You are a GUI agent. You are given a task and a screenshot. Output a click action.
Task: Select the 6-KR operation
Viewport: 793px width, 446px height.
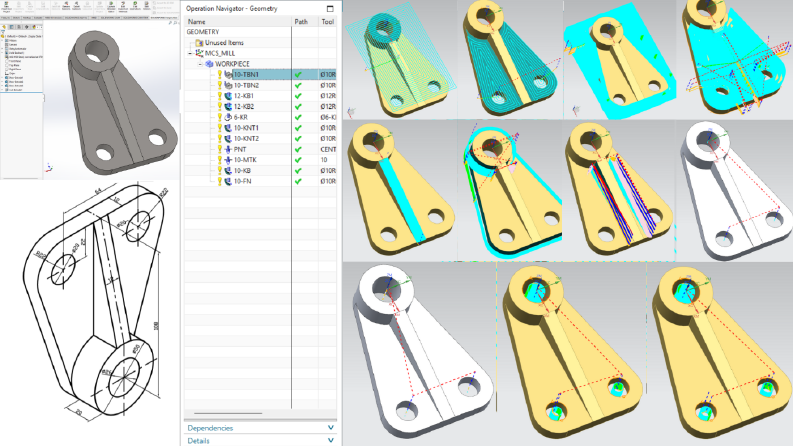(241, 117)
